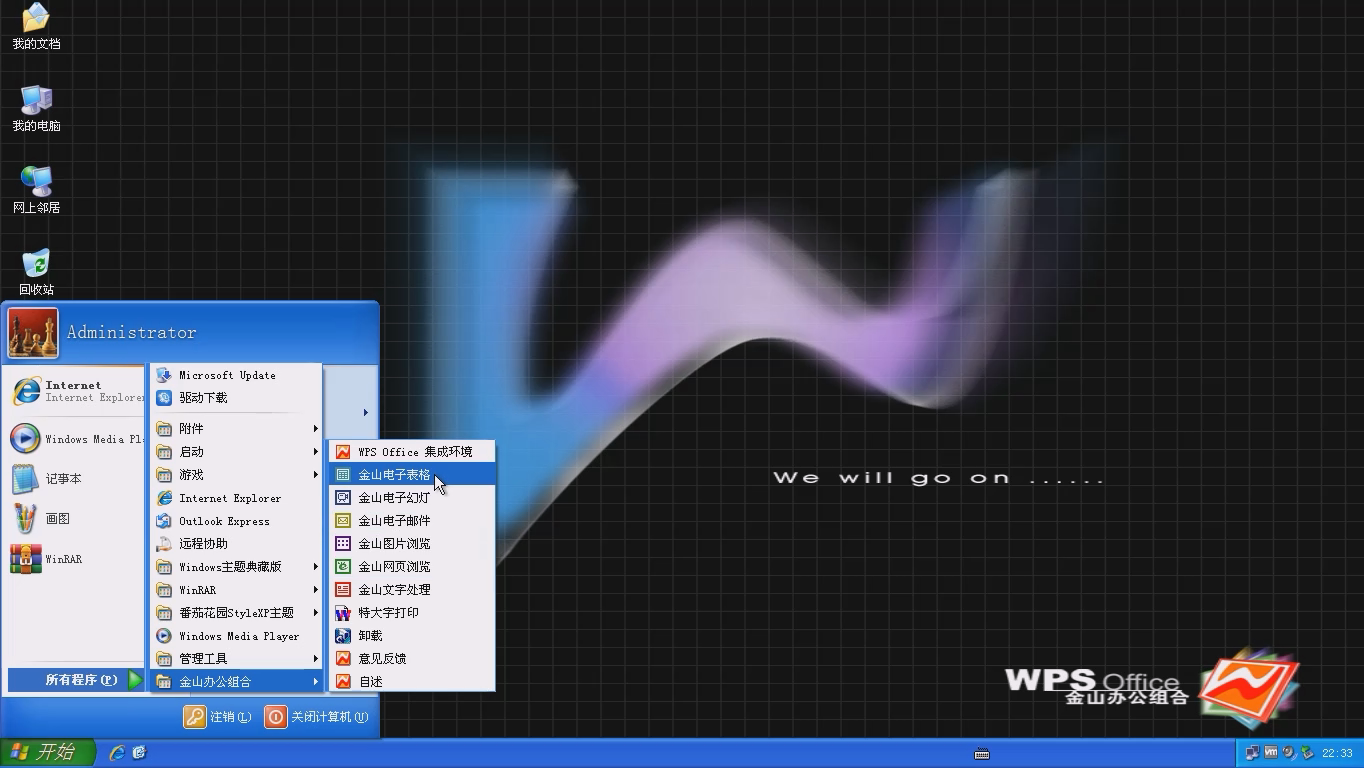Click the 网上邻居 desktop icon
This screenshot has height=768, width=1364.
pos(36,190)
